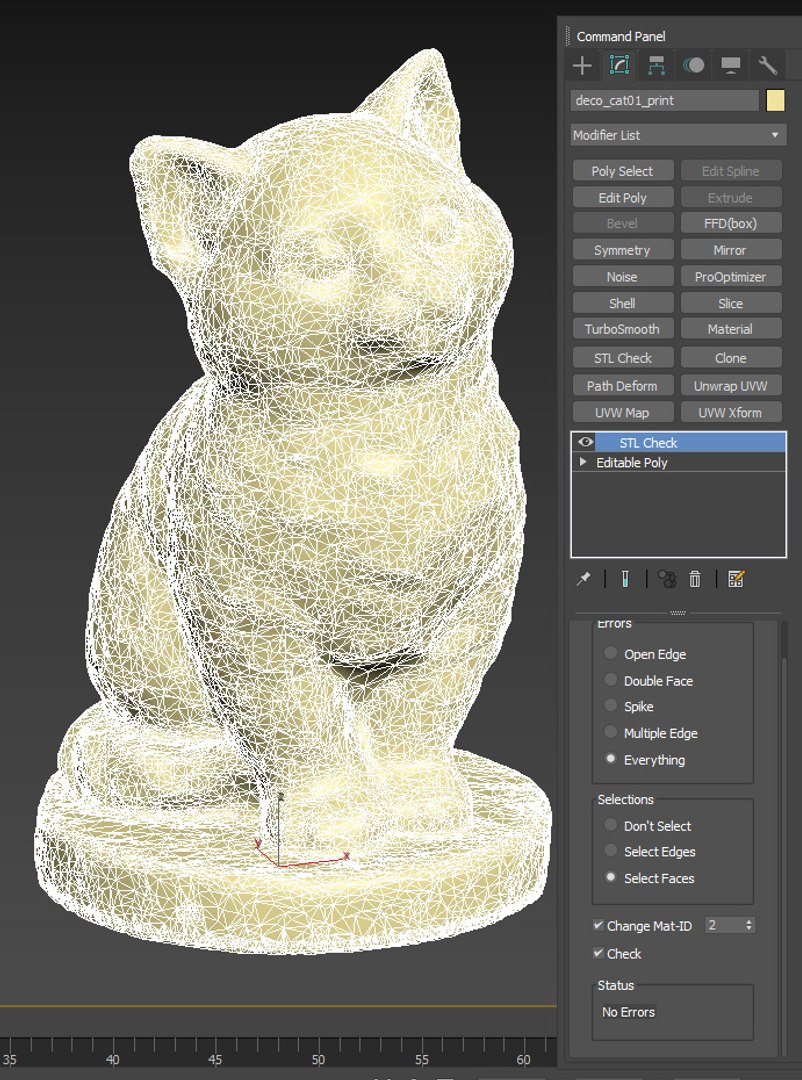Toggle the Check checkbox
The height and width of the screenshot is (1080, 802).
click(x=598, y=953)
